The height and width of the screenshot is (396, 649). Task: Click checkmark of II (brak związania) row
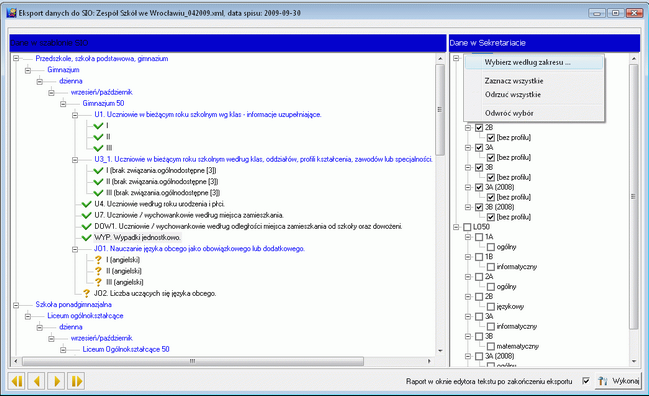pyautogui.click(x=98, y=182)
